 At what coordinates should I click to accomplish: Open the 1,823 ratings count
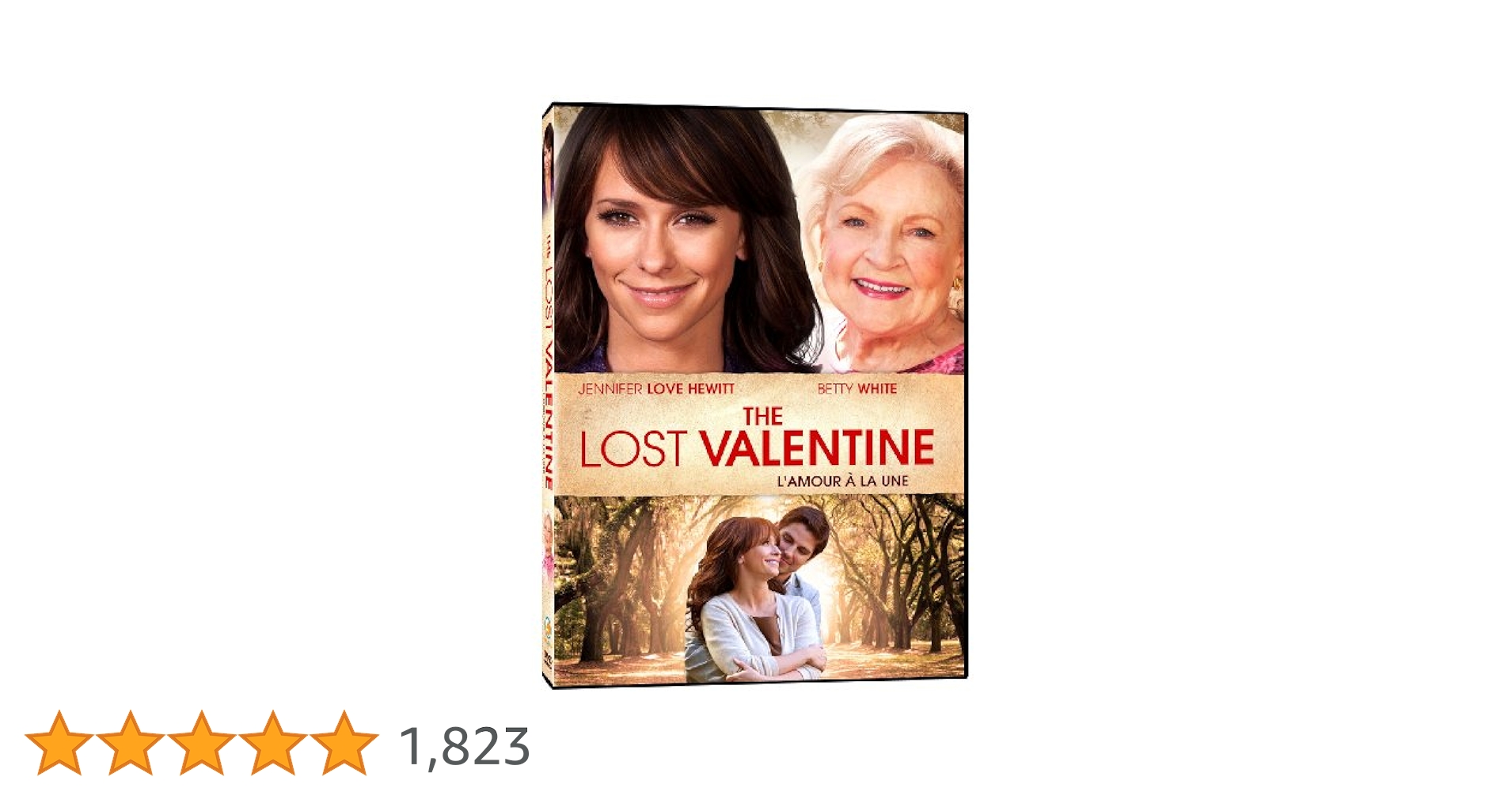pyautogui.click(x=465, y=746)
